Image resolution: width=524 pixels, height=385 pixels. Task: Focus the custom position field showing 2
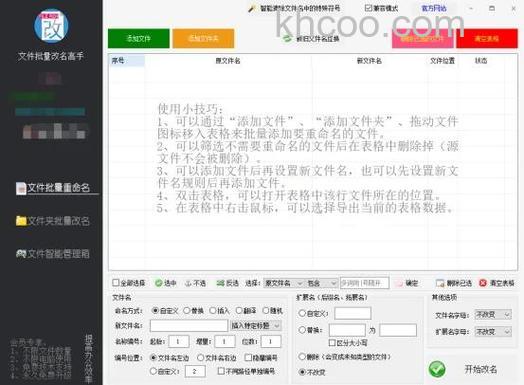[195, 371]
